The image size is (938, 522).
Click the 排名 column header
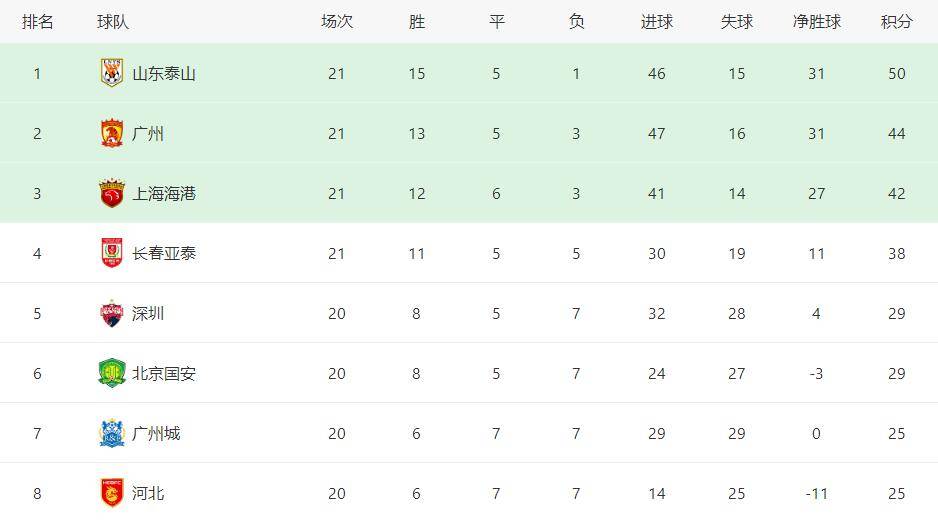coord(37,22)
